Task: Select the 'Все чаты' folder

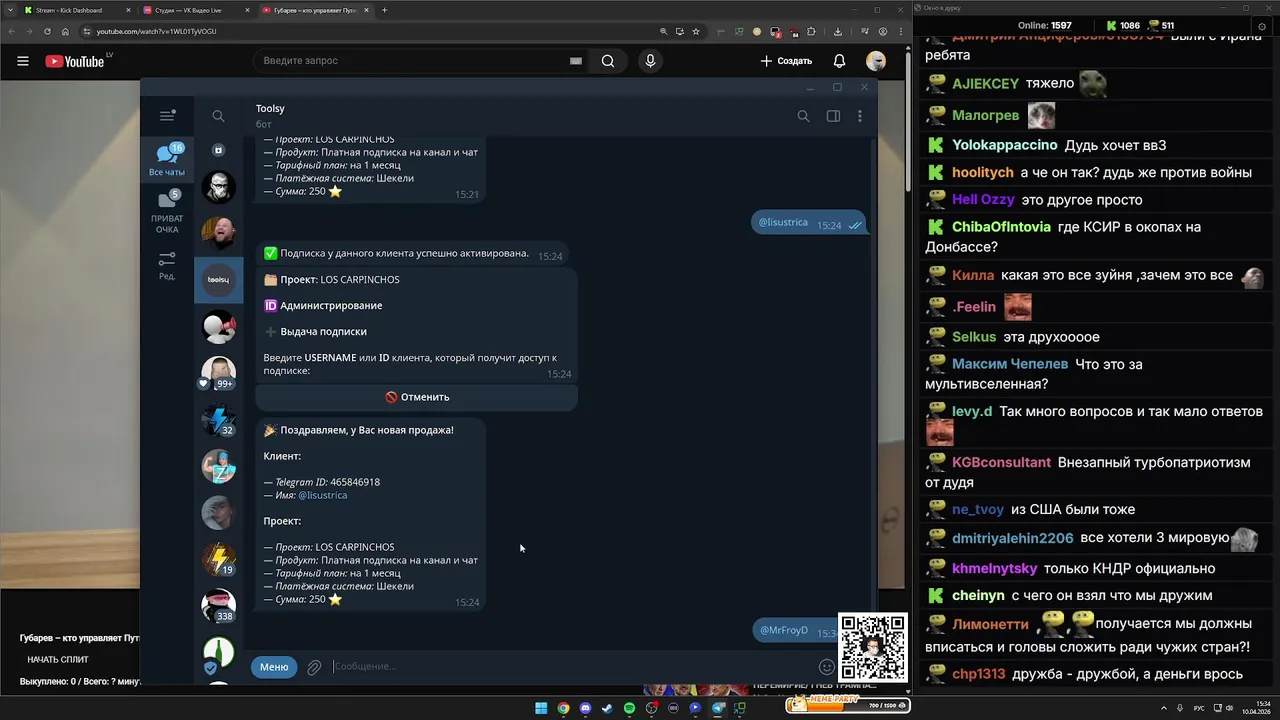Action: 167,160
